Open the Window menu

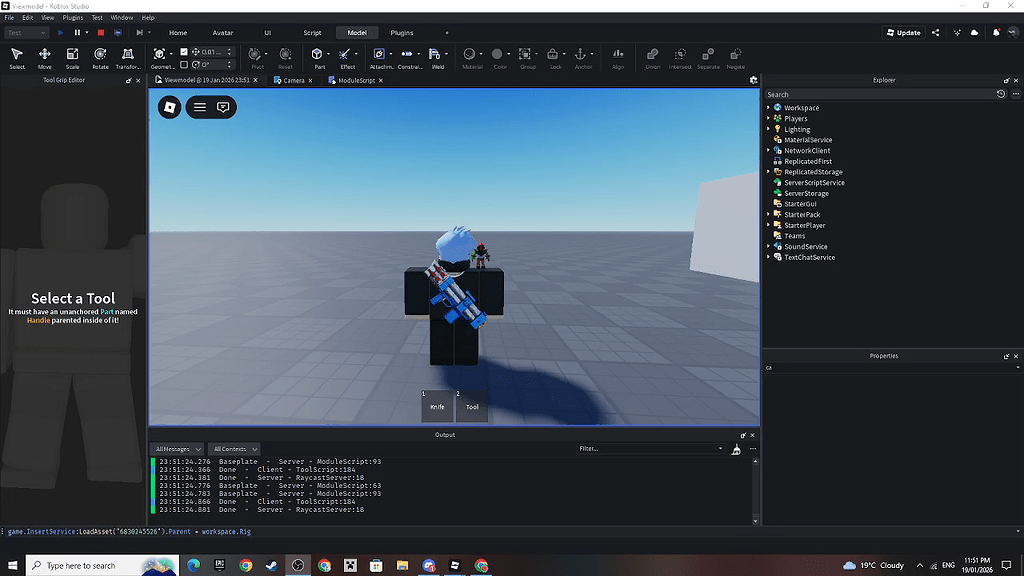[x=121, y=18]
